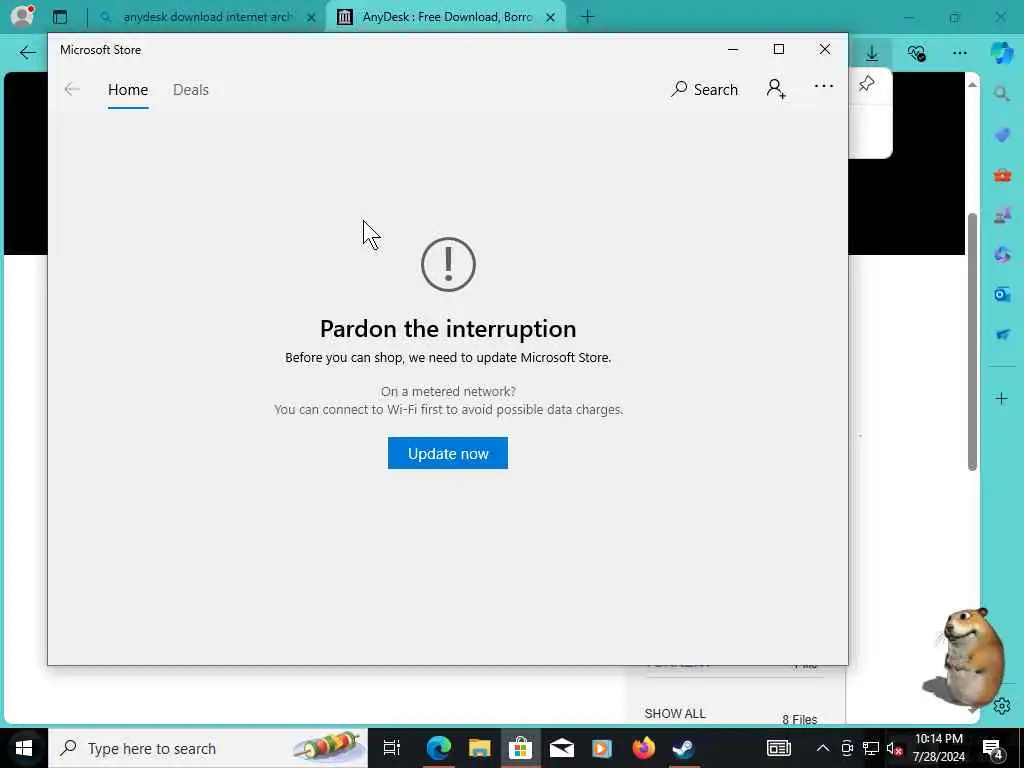Open the Edge sidebar shopping tag icon
This screenshot has height=768, width=1024.
pos(1002,135)
